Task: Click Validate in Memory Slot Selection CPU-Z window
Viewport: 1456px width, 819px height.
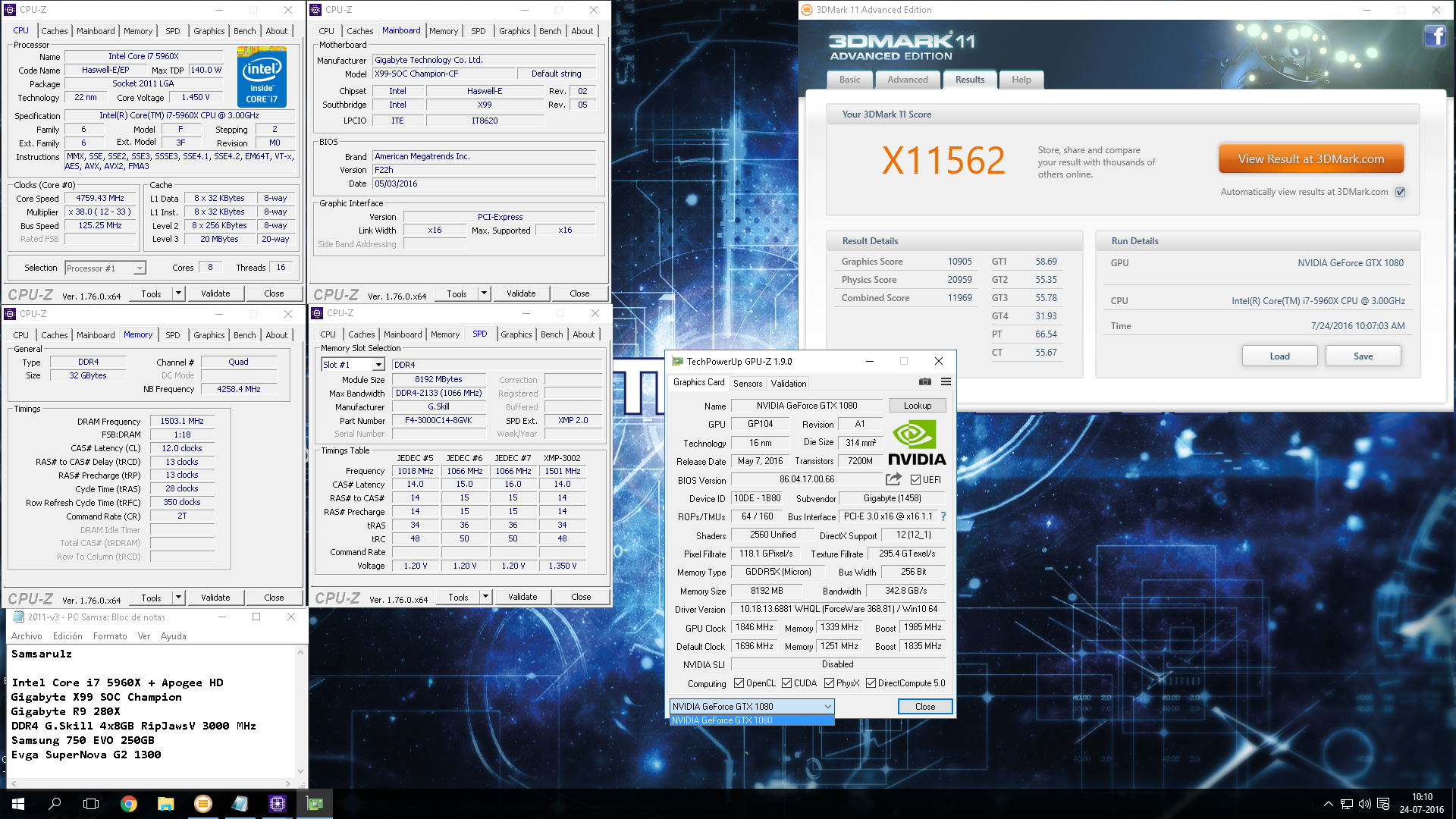Action: coord(522,597)
